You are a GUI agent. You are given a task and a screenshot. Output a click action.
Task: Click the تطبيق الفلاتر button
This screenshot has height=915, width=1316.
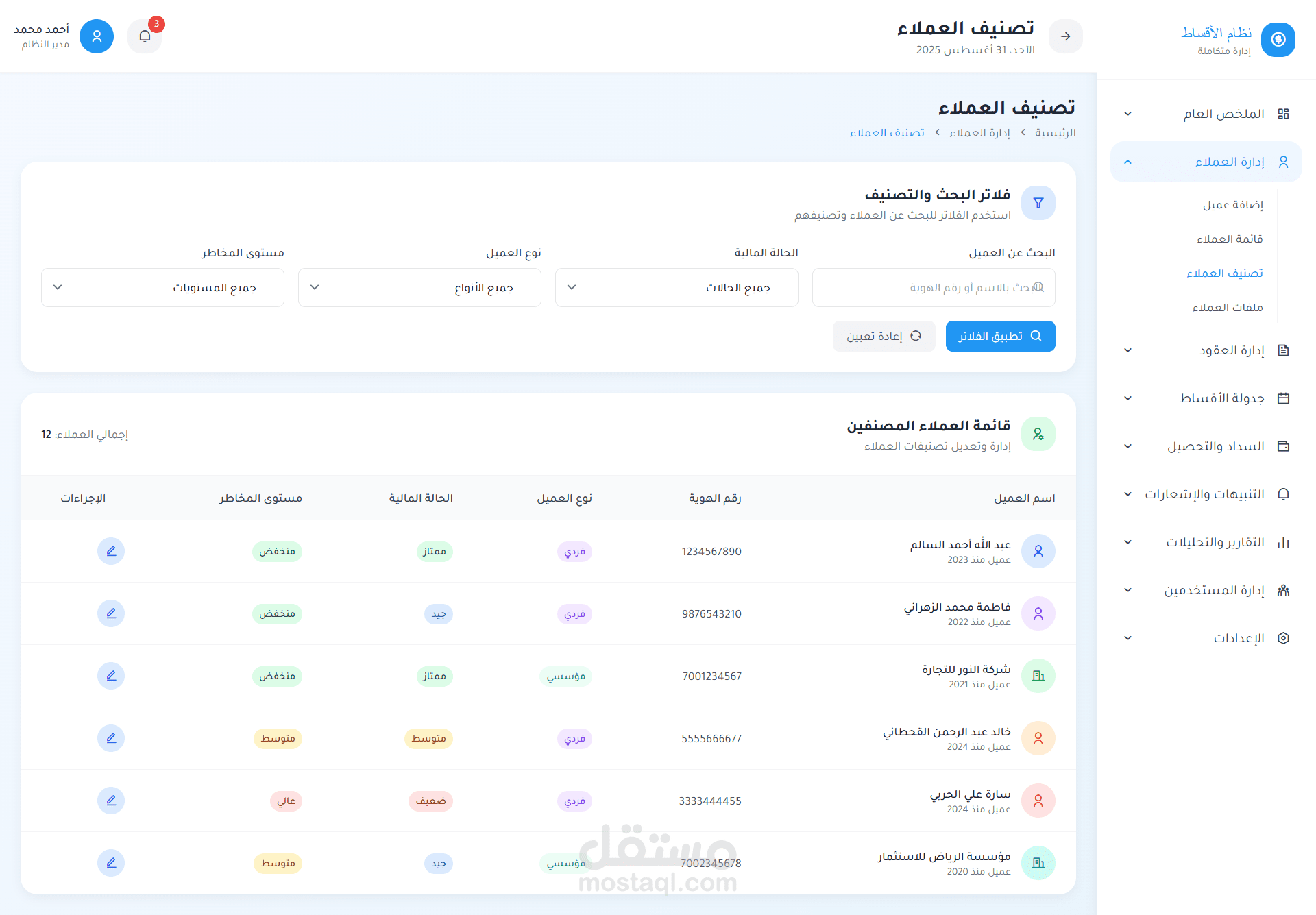coord(1000,336)
